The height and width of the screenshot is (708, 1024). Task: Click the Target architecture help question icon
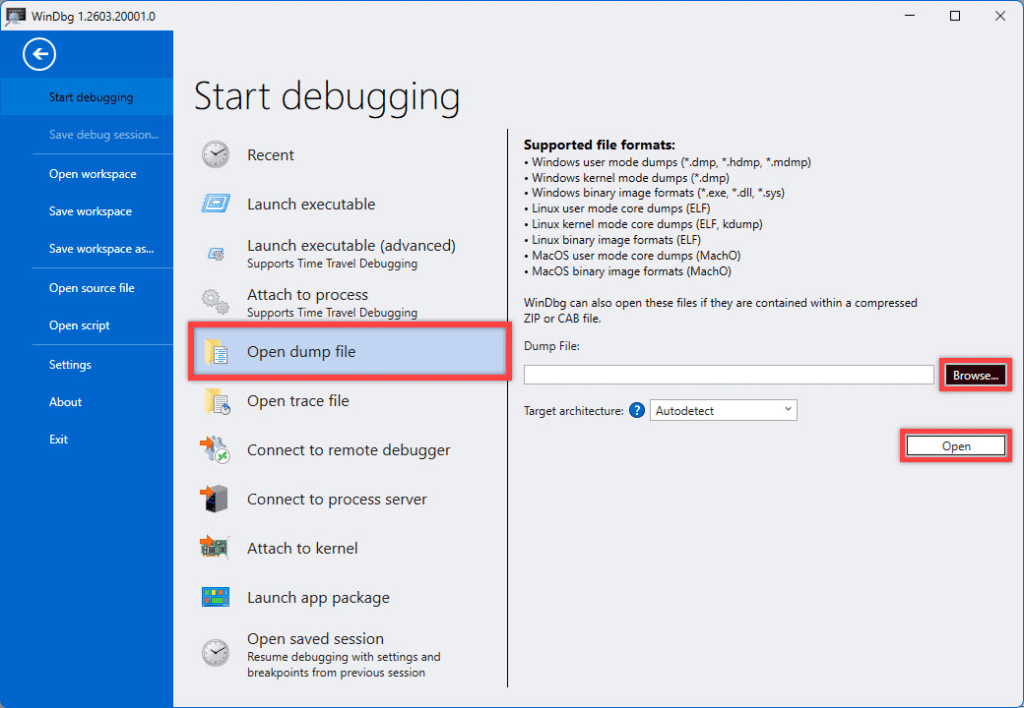click(x=637, y=410)
